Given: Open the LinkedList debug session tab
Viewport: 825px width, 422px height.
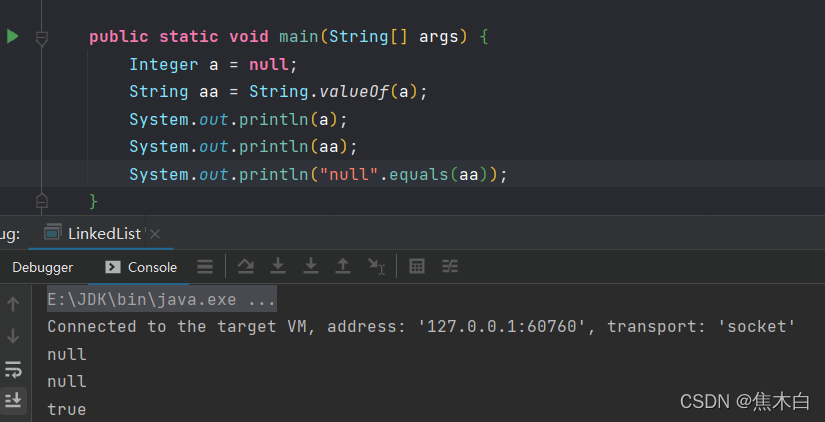Looking at the screenshot, I should [x=104, y=233].
